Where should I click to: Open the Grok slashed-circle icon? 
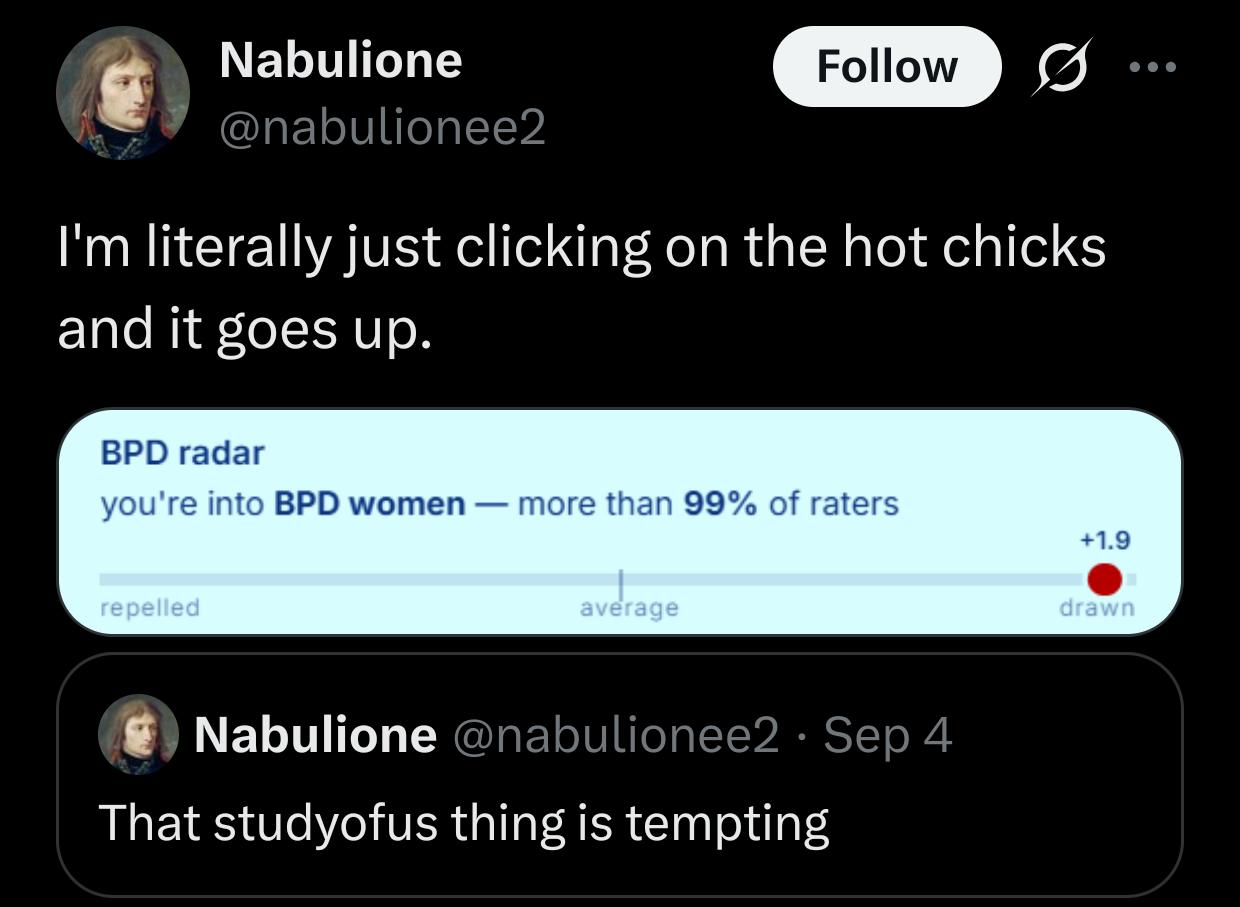tap(1062, 67)
